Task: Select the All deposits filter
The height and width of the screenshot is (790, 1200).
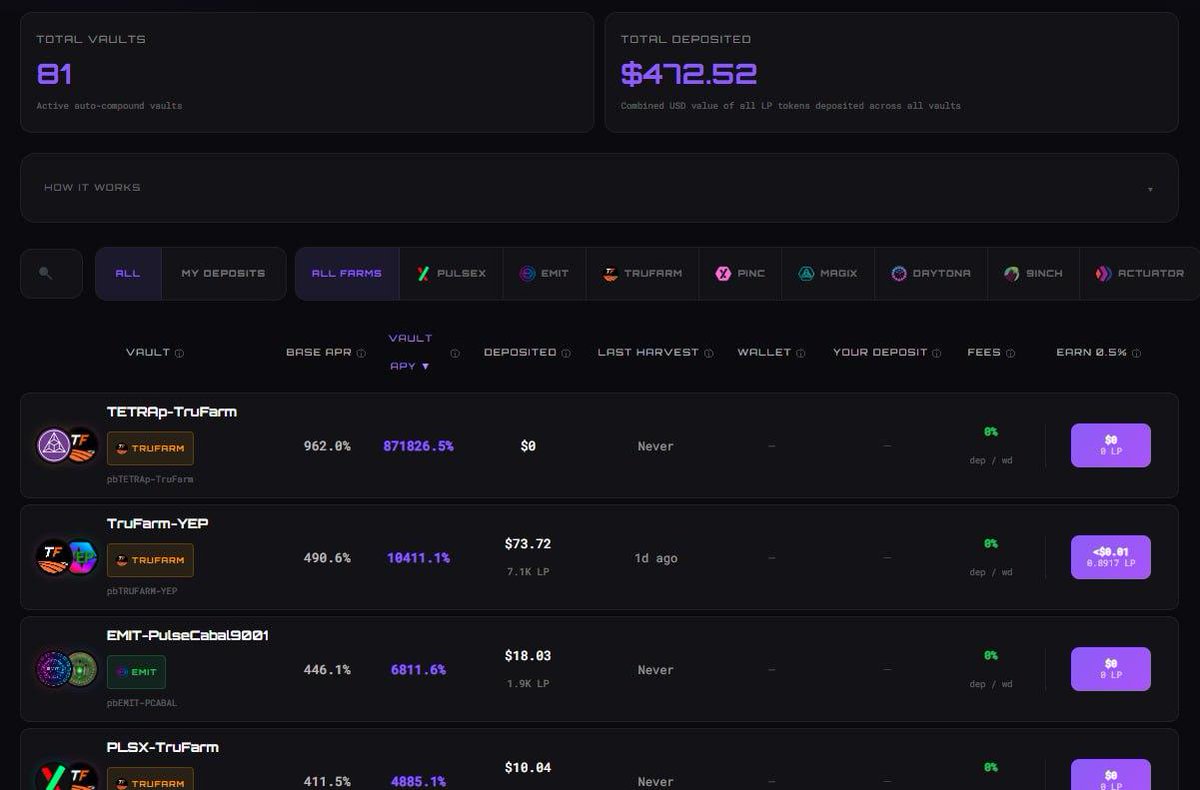Action: (x=128, y=273)
